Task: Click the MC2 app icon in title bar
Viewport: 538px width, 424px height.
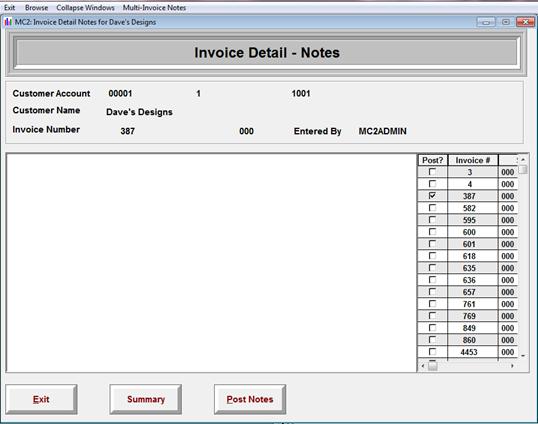Action: [x=8, y=22]
